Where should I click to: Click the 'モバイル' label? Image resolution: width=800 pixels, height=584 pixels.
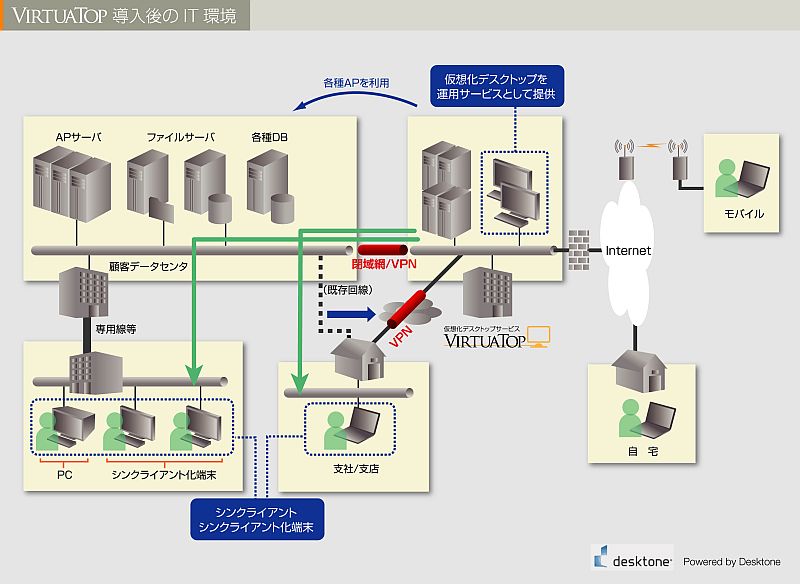pyautogui.click(x=744, y=214)
